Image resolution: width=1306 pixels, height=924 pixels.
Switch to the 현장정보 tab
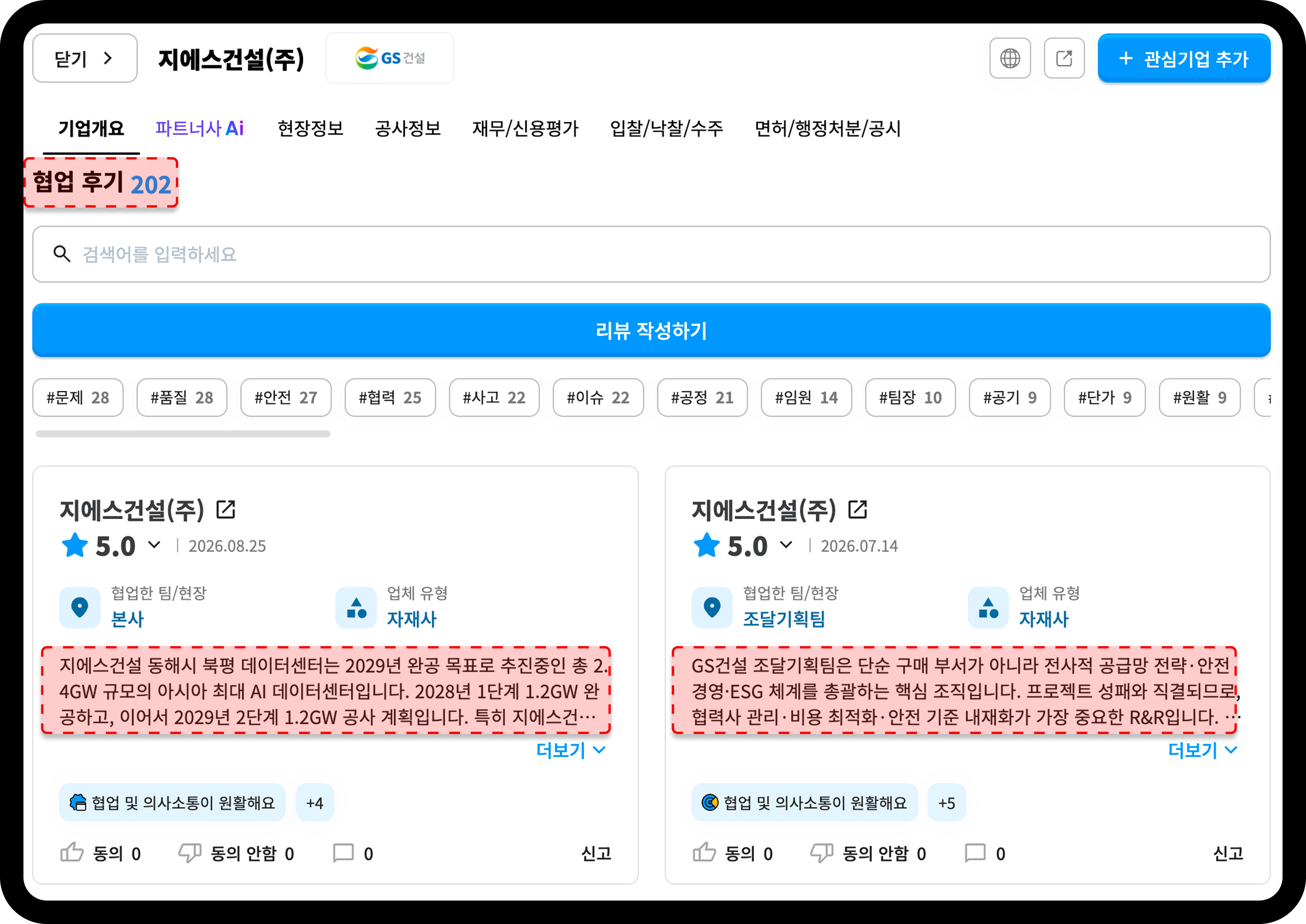tap(311, 129)
